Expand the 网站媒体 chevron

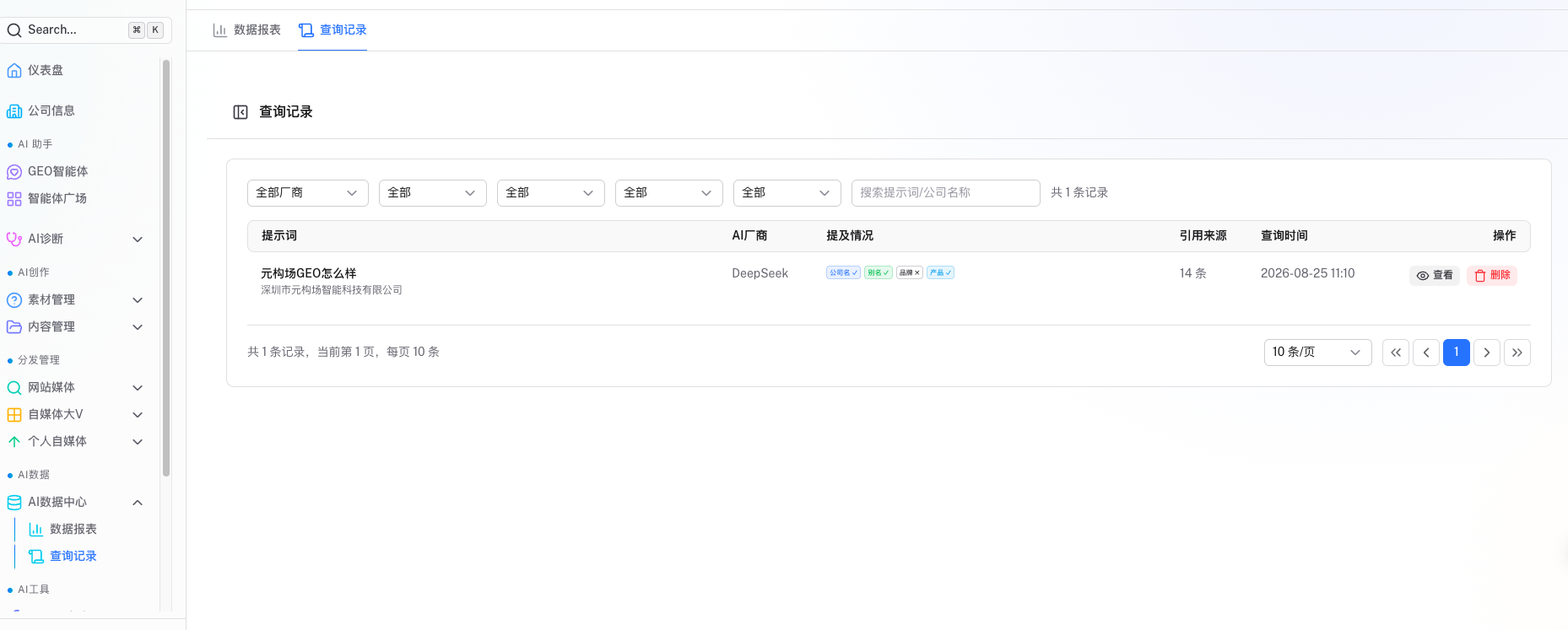pos(138,388)
